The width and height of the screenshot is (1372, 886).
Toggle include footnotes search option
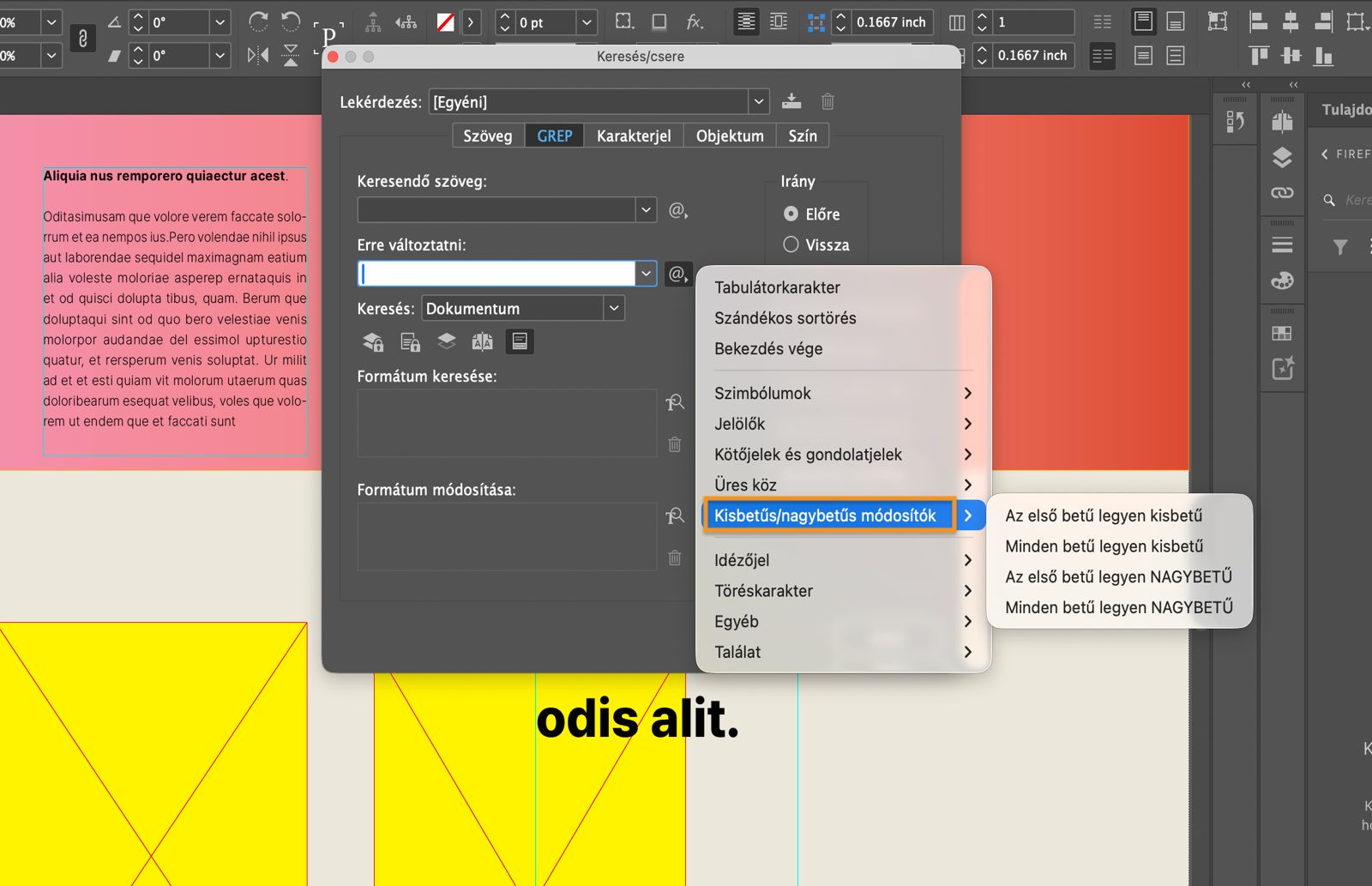(520, 341)
